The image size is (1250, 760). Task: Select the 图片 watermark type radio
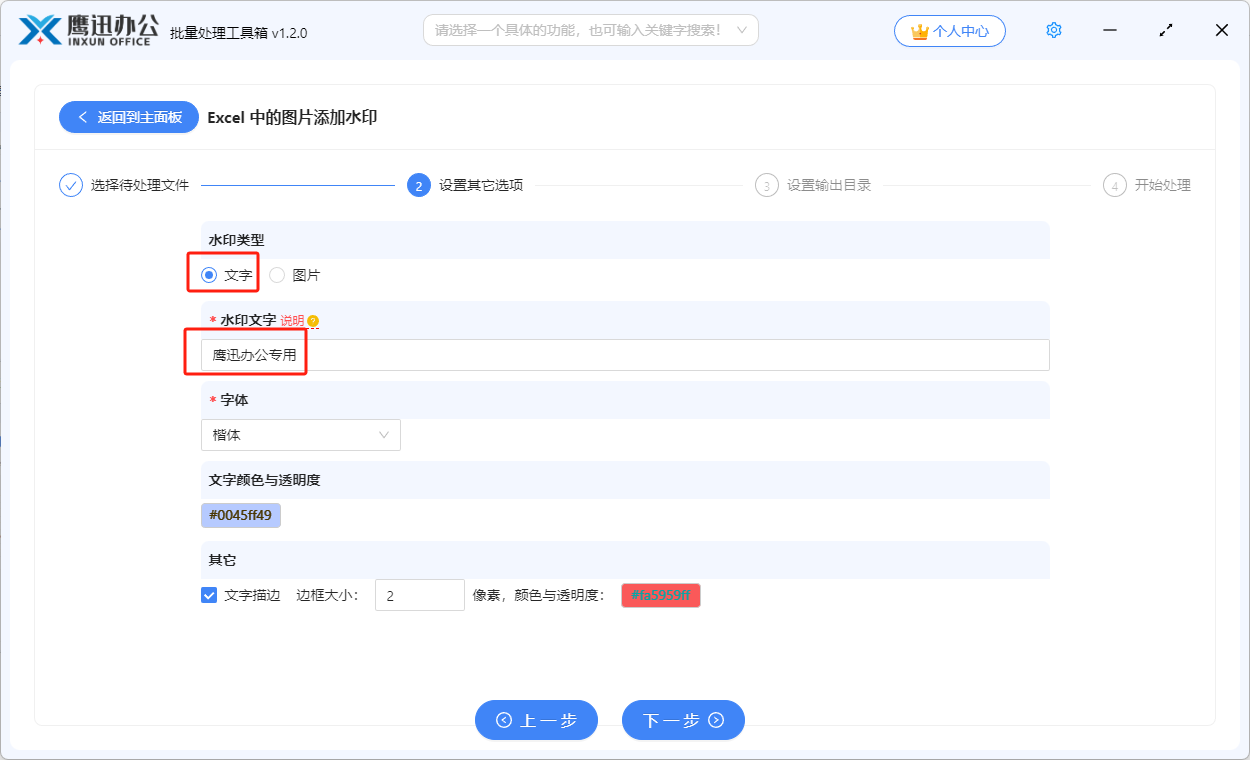[x=277, y=275]
